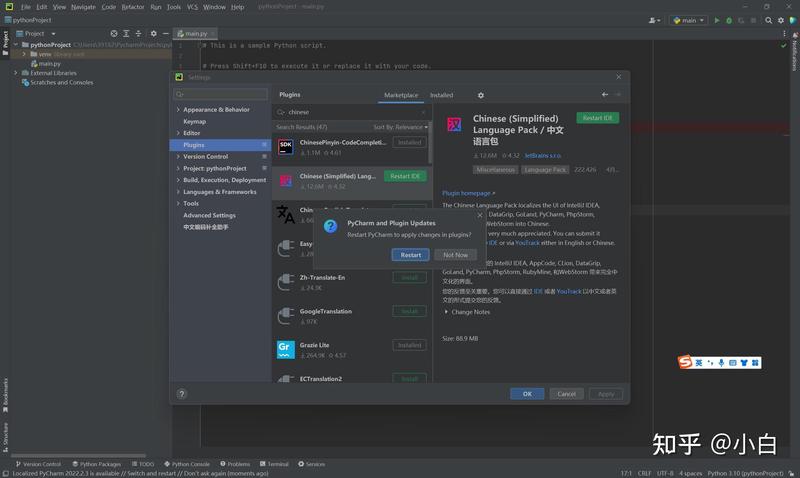Click Restart IDE in Chinese Language Pack row

coord(405,176)
